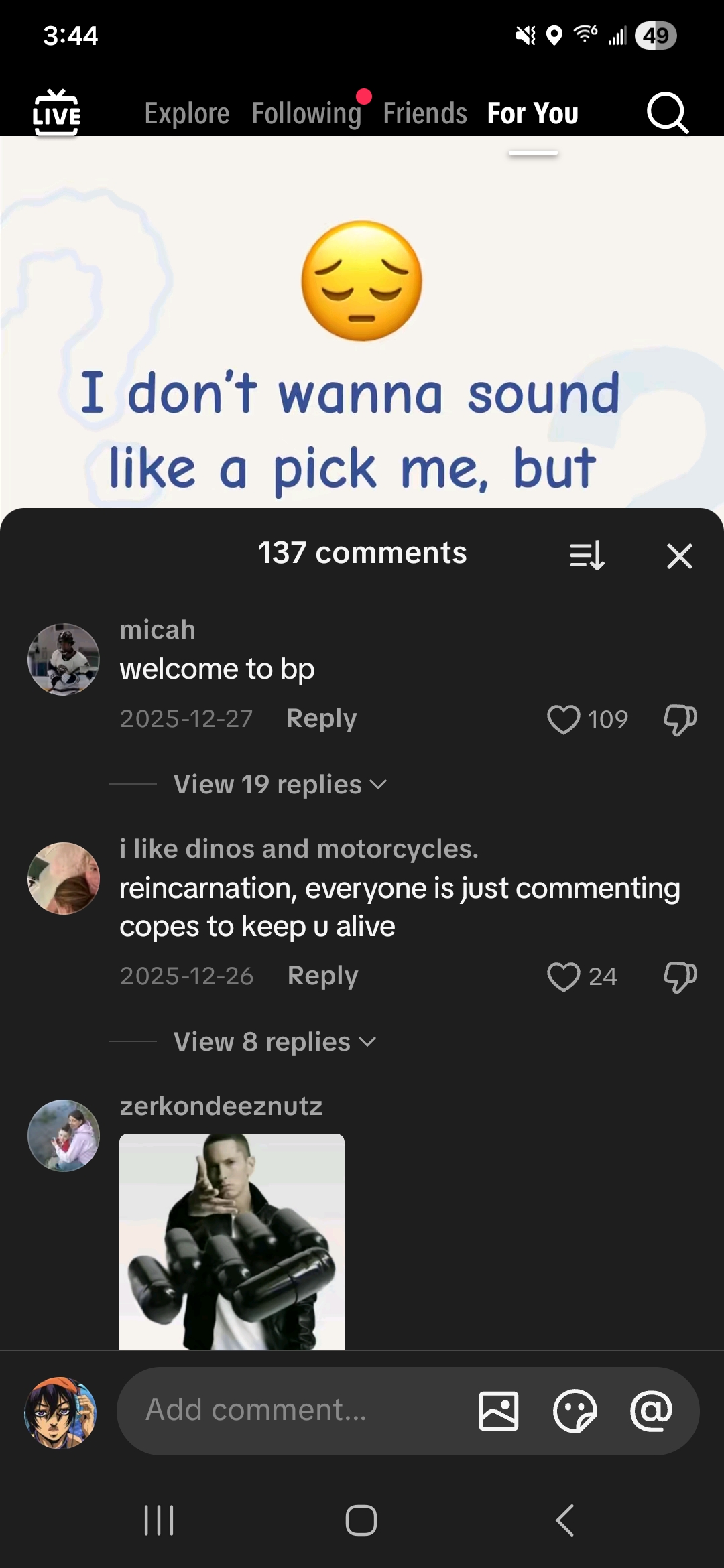Open the emoji picker icon
The height and width of the screenshot is (1568, 724).
(x=576, y=1411)
